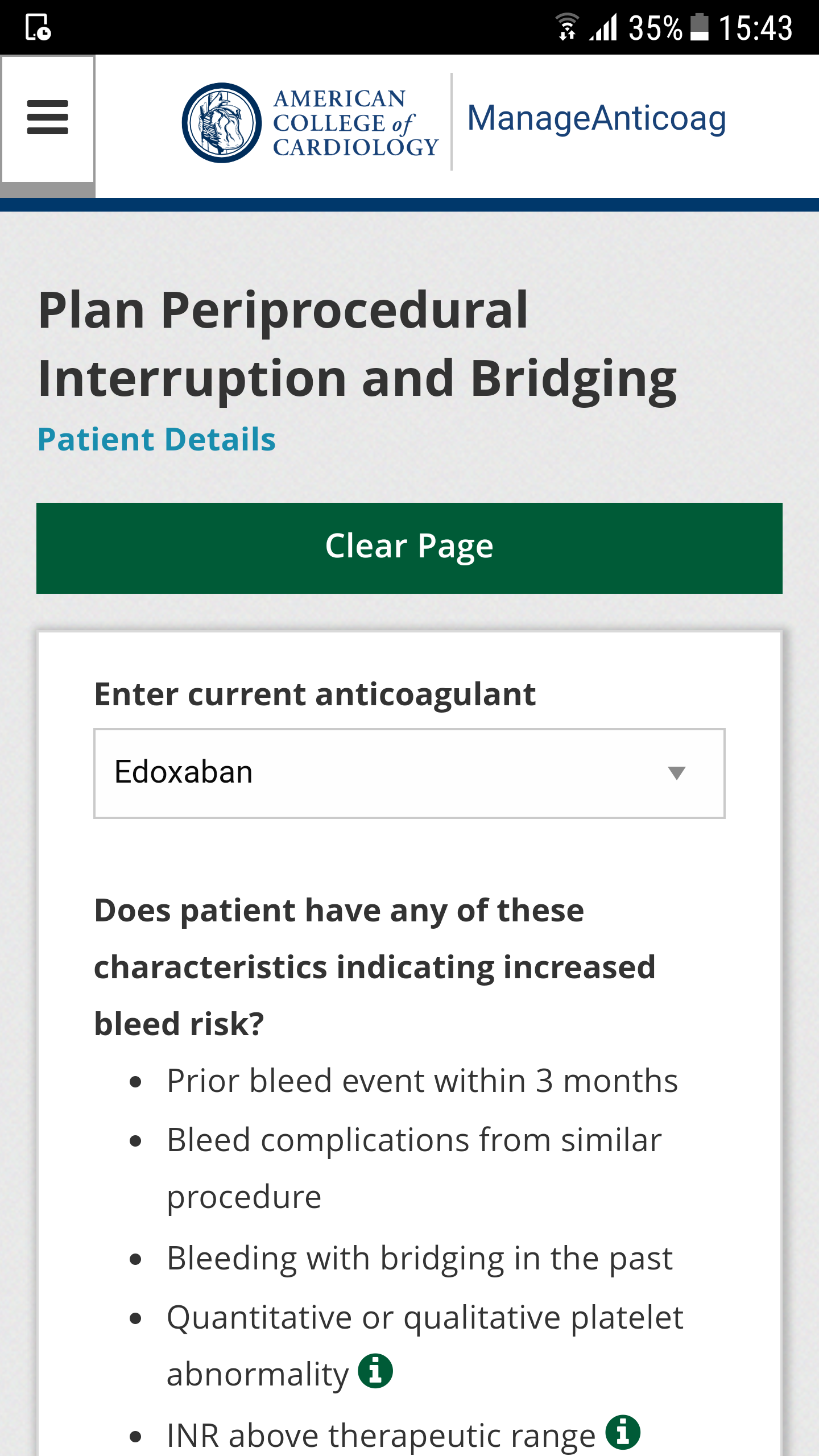
Task: Tap the battery indicator icon
Action: 700,27
